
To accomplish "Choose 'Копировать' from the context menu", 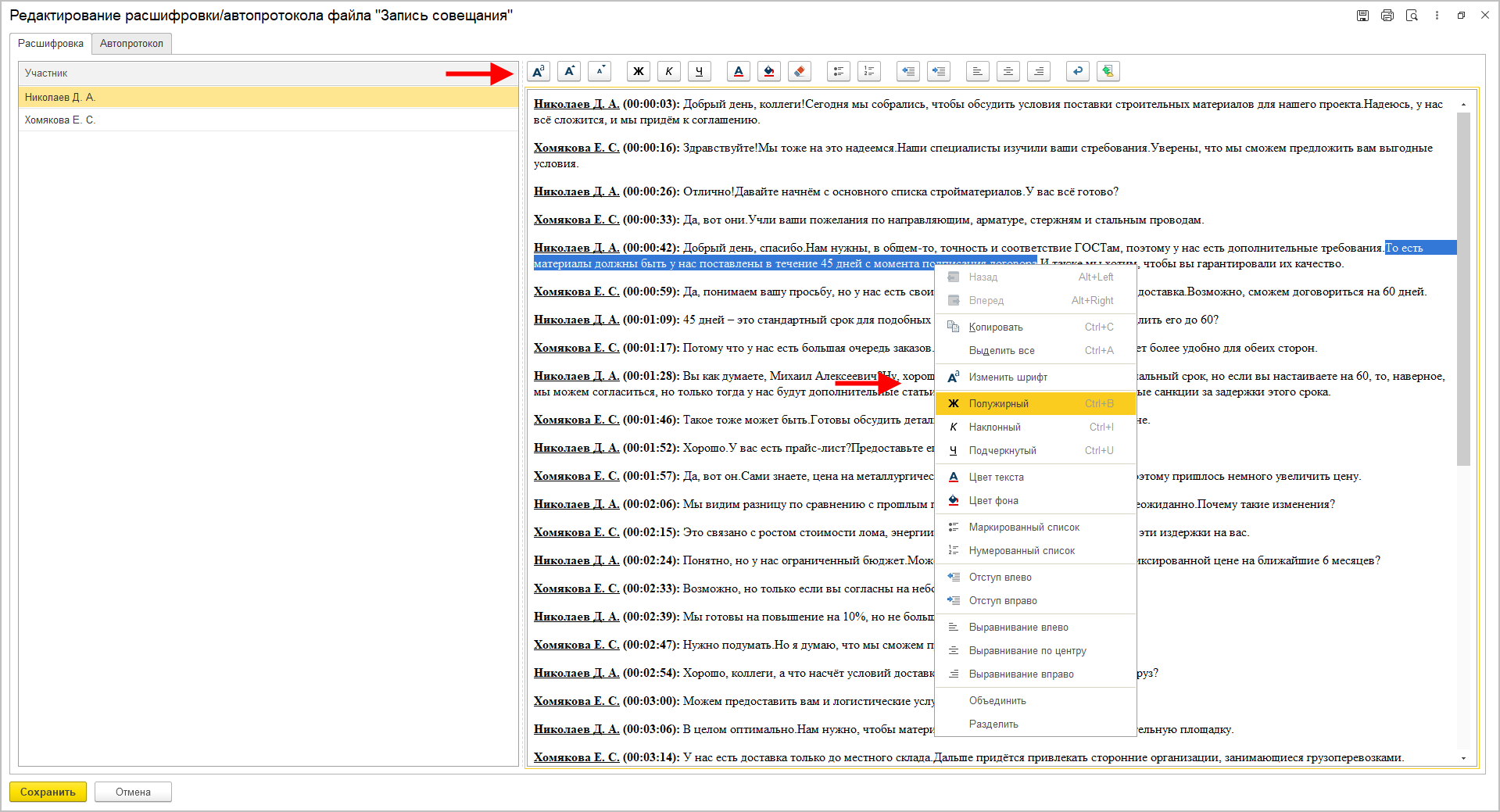I will (x=995, y=327).
